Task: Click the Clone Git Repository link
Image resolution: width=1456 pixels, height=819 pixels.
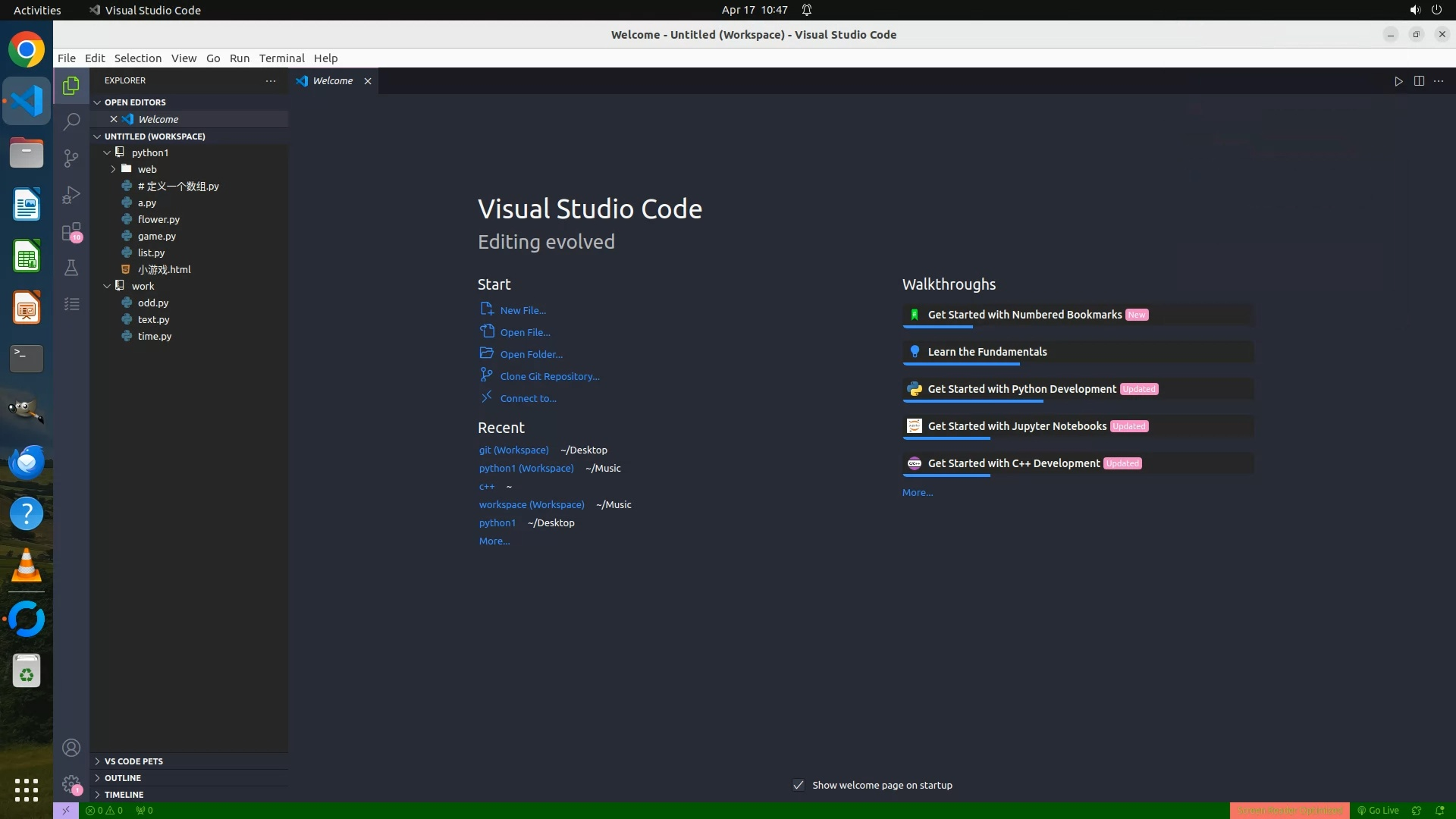Action: coord(549,376)
